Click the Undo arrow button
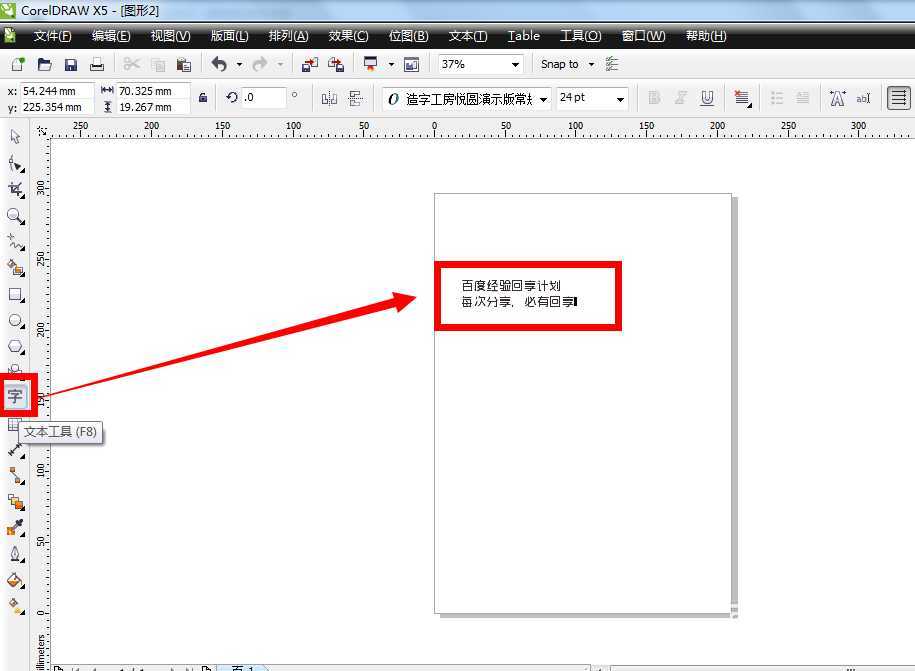Viewport: 915px width, 671px height. point(219,65)
